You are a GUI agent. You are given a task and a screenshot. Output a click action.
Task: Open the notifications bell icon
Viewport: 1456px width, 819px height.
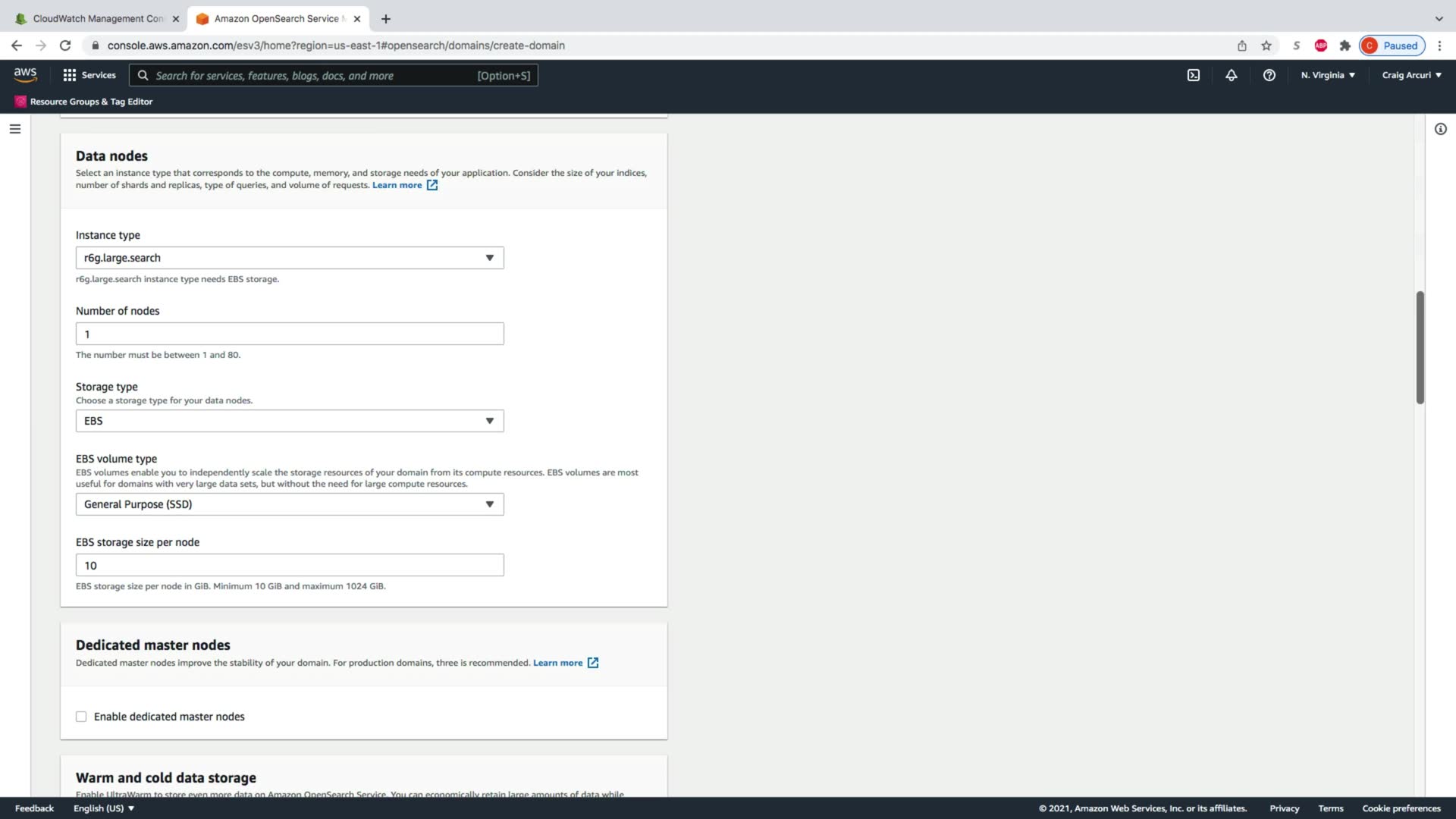[1231, 75]
